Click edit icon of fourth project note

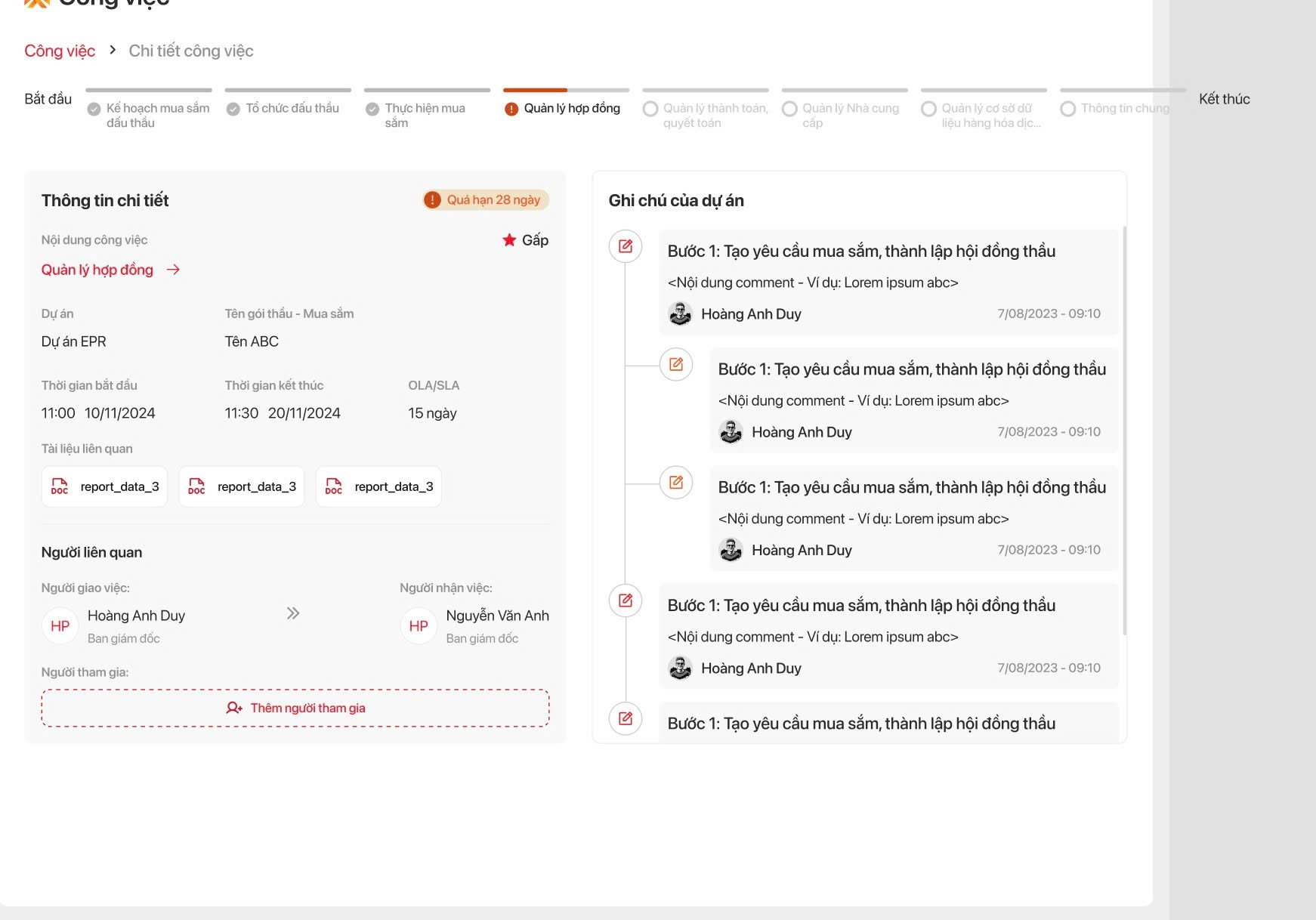pos(626,600)
